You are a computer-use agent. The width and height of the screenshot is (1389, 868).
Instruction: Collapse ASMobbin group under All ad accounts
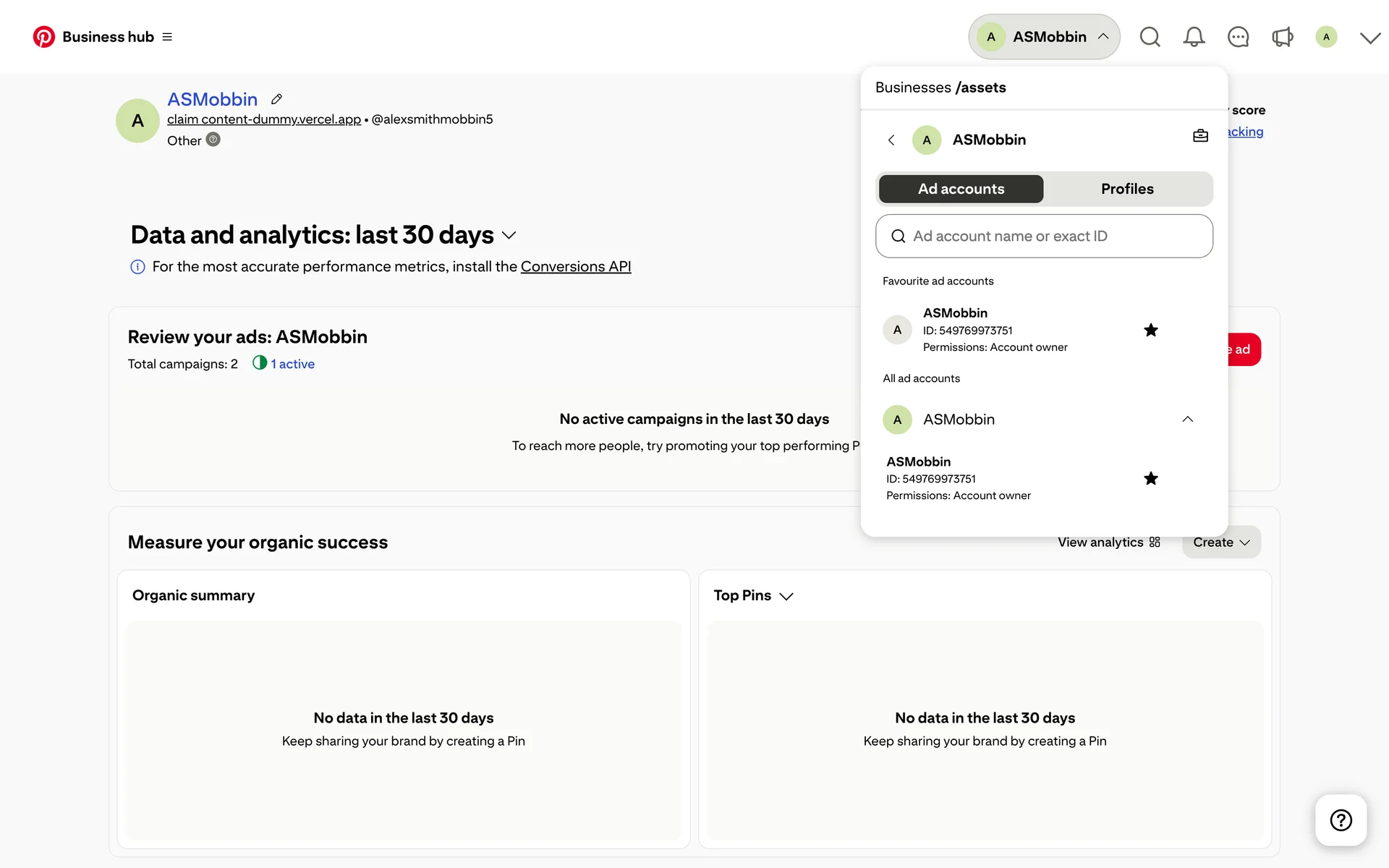coord(1187,420)
